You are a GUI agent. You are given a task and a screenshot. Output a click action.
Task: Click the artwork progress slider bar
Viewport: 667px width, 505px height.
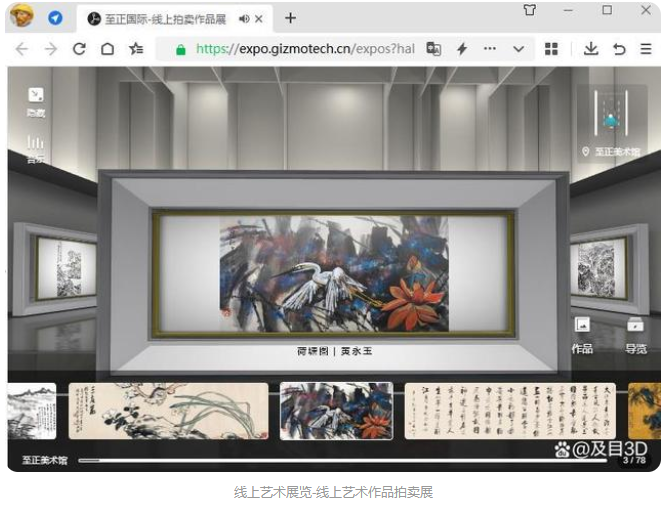(342, 460)
